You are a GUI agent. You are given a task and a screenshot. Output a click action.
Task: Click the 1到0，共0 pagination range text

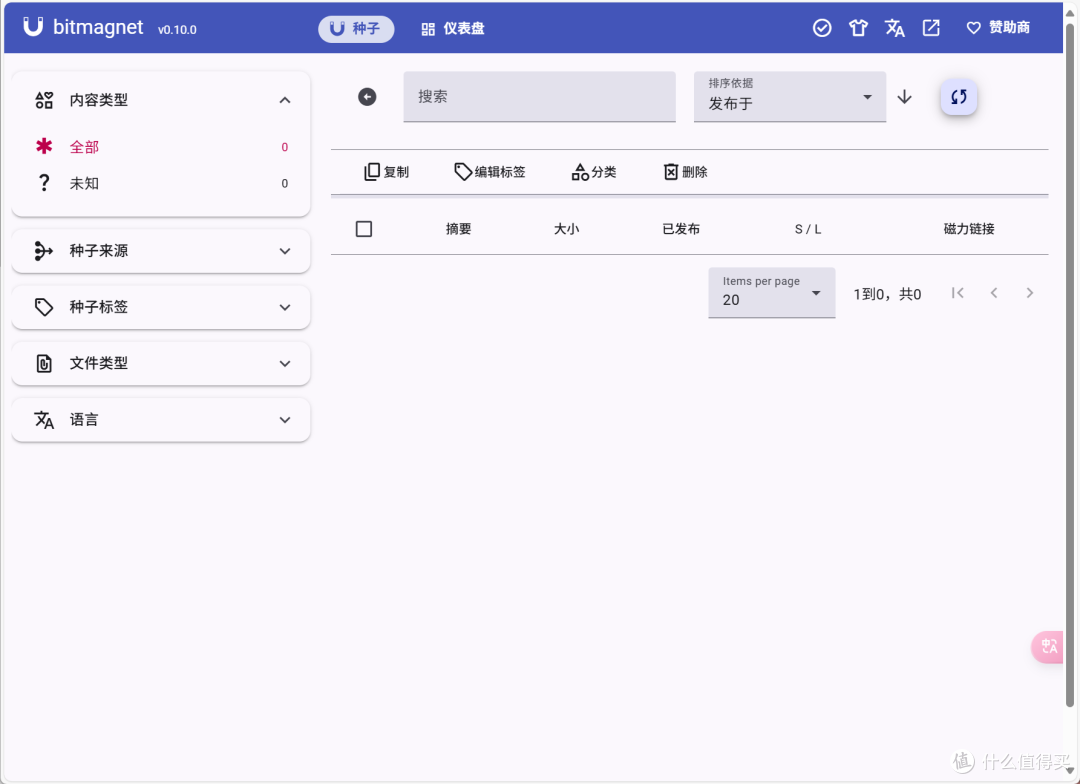tap(887, 294)
